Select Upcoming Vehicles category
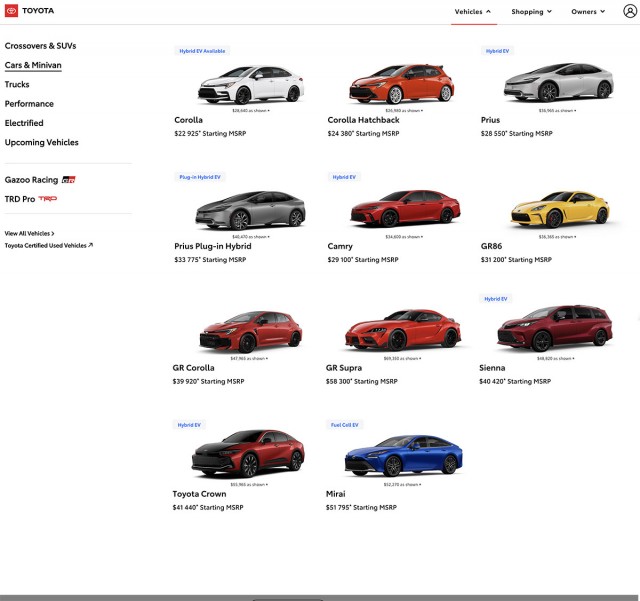Image resolution: width=640 pixels, height=601 pixels. click(42, 142)
